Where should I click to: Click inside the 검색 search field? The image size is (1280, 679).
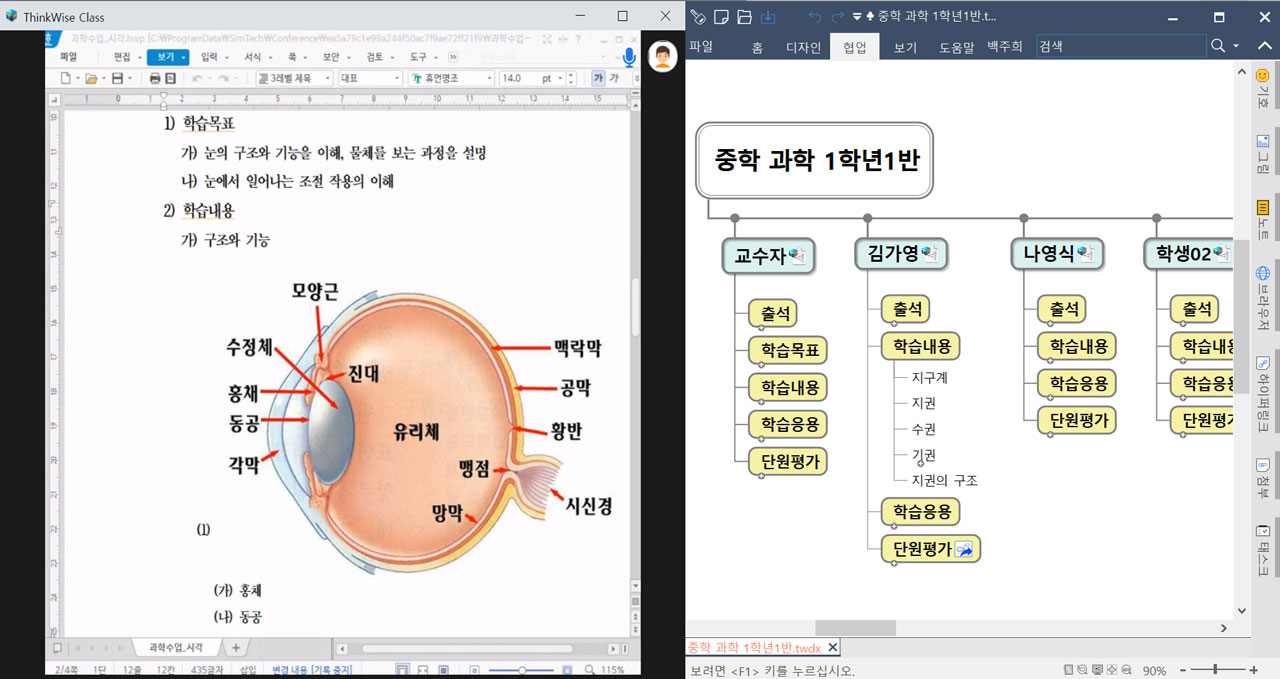(x=1120, y=46)
